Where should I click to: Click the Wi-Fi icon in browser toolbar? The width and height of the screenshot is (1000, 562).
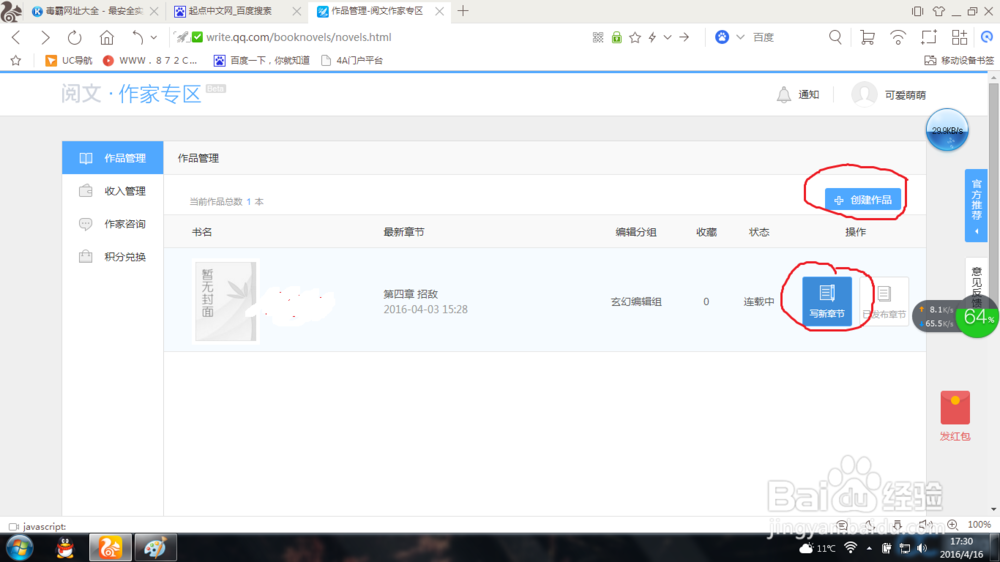(x=897, y=38)
